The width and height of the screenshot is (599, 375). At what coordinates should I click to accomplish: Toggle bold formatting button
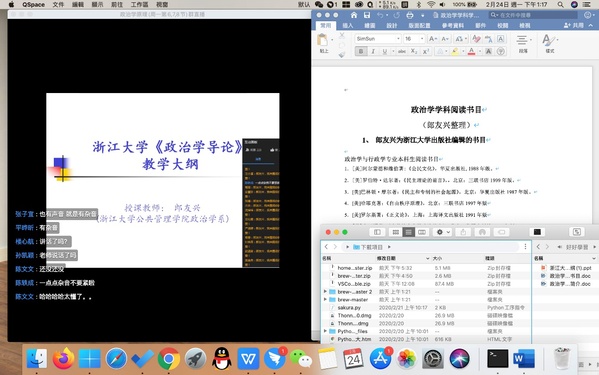pos(361,51)
